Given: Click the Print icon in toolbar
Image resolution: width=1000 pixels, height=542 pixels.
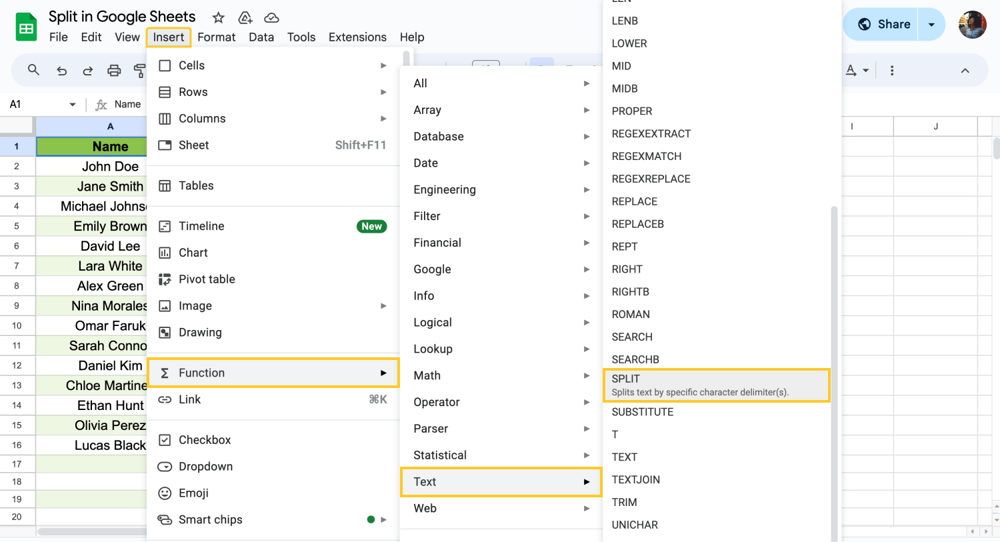Looking at the screenshot, I should pos(114,71).
